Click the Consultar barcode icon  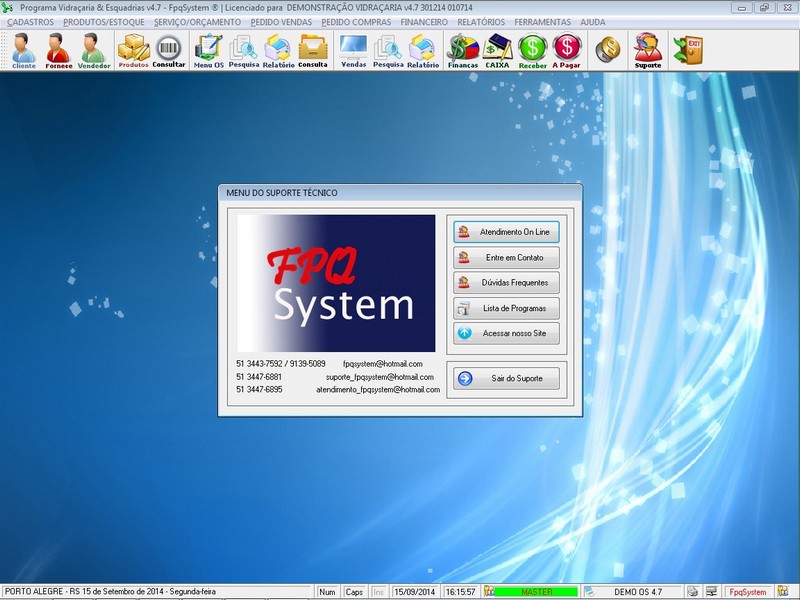pos(169,50)
